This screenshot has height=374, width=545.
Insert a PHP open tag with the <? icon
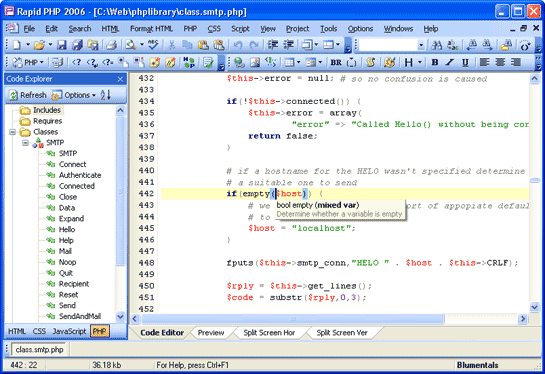pyautogui.click(x=76, y=63)
